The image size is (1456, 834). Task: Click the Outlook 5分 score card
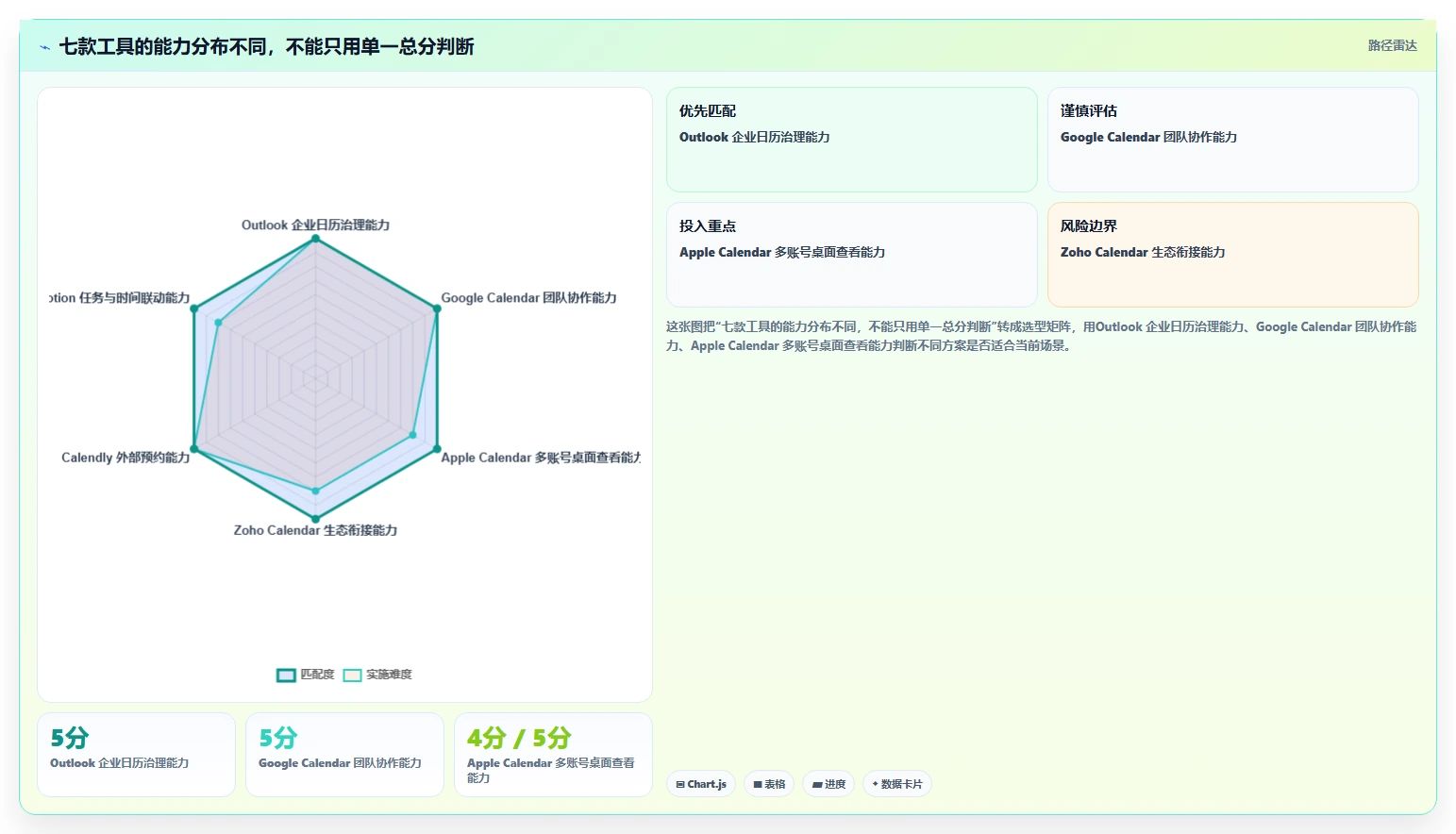point(136,755)
